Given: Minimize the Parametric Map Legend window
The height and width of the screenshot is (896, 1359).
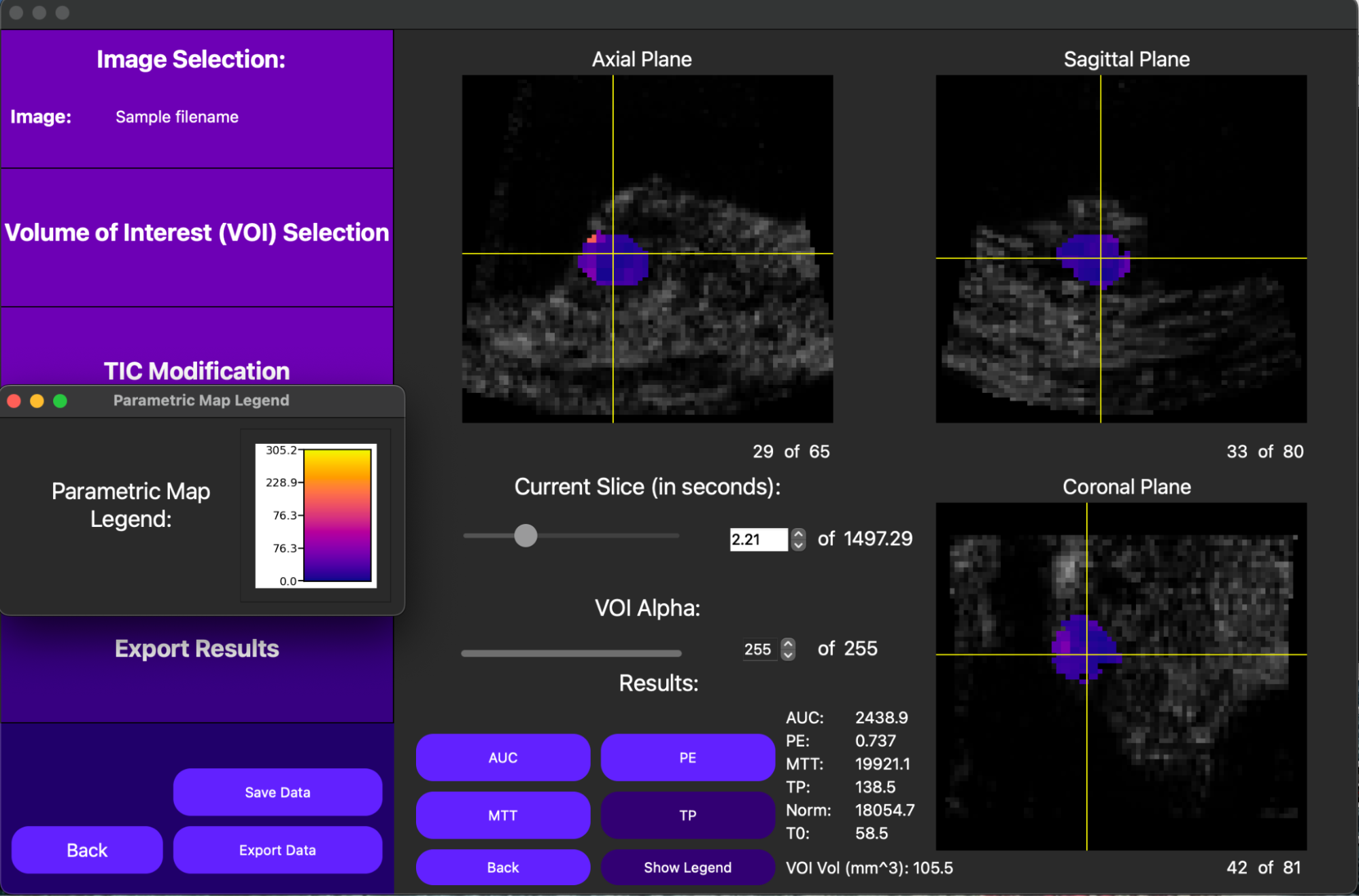Looking at the screenshot, I should (37, 401).
